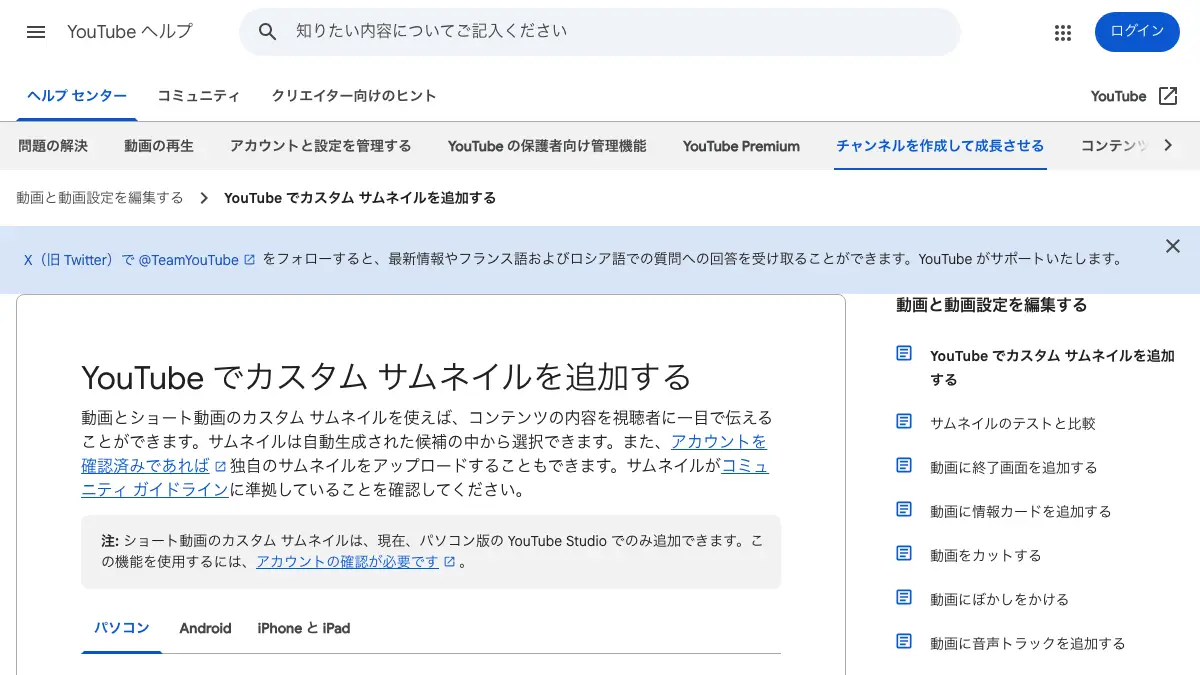
Task: Open sidebar article サムネイルのテストと比較
Action: point(1013,423)
